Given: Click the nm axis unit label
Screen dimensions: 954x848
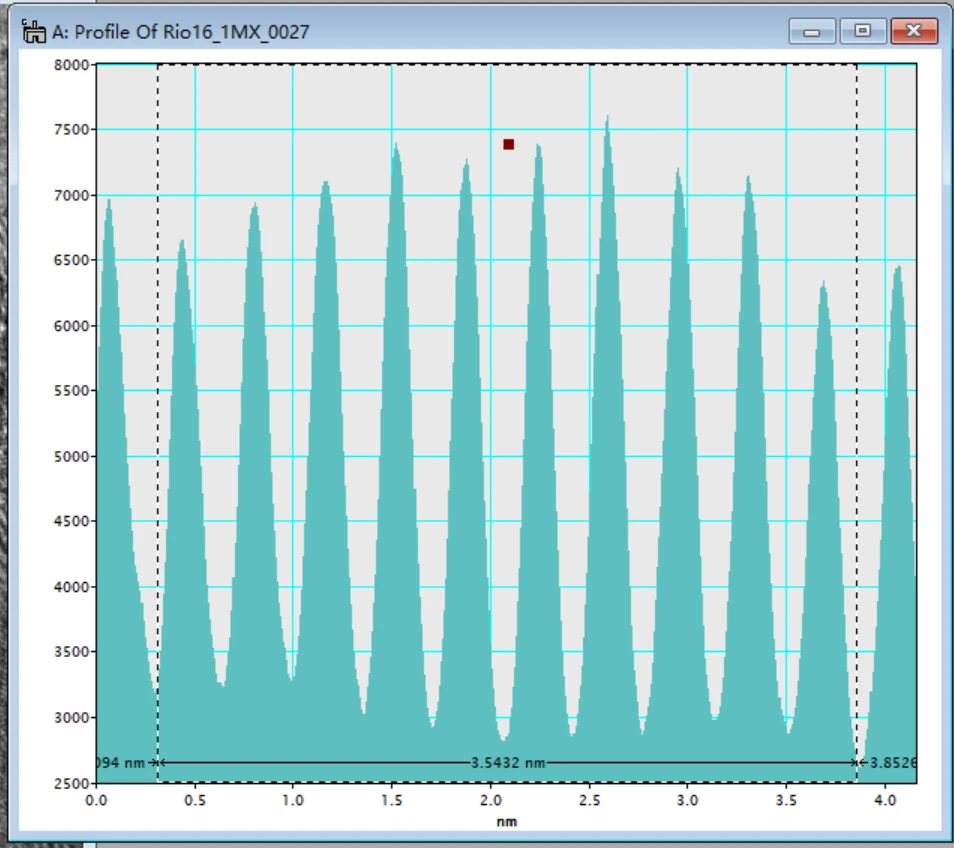Looking at the screenshot, I should [507, 822].
